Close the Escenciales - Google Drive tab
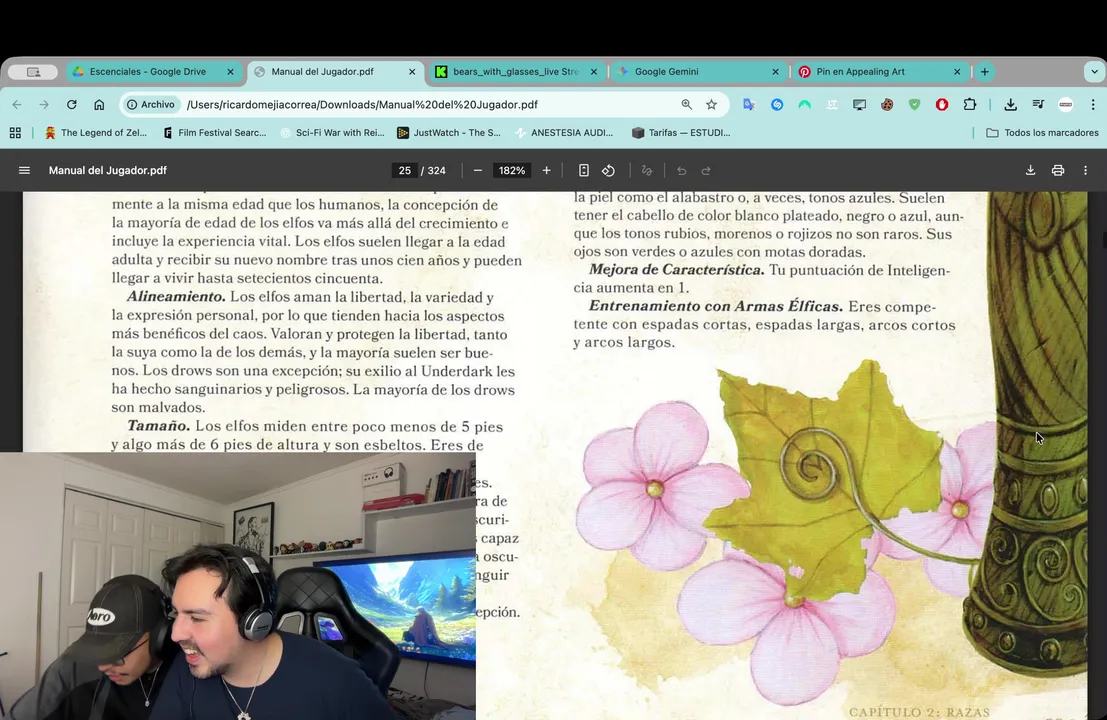 coord(230,71)
